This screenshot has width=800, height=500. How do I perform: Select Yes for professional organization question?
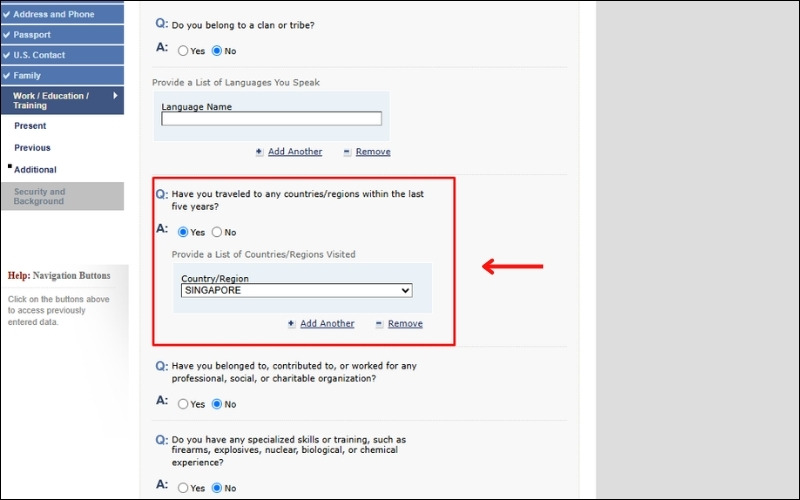click(x=183, y=404)
